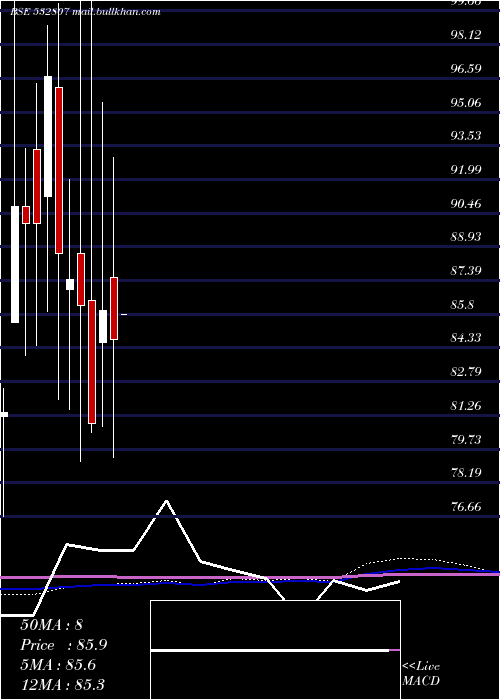Click the 12MA : 85.3 readout
500x700 pixels.
click(x=62, y=684)
